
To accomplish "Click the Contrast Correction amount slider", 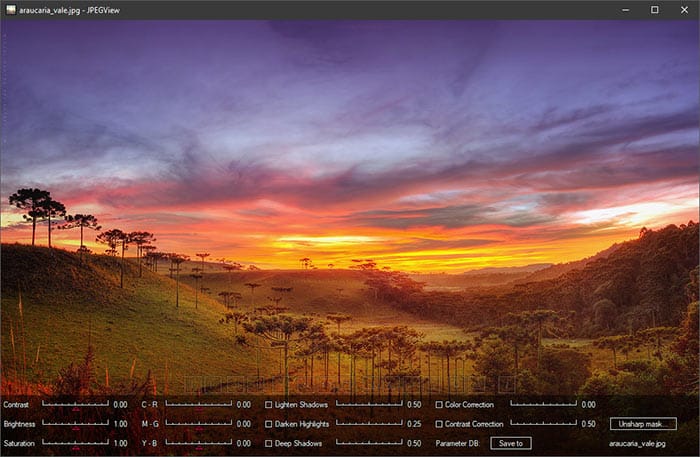I will pyautogui.click(x=543, y=423).
